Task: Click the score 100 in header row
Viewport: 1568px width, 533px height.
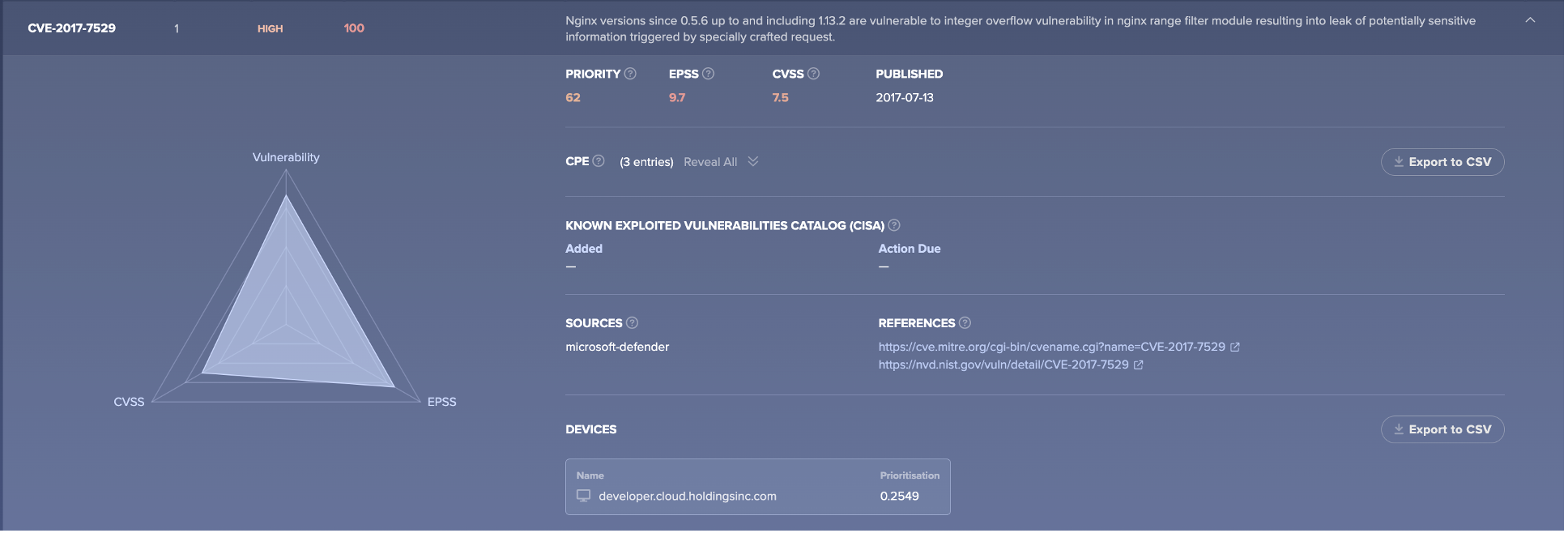Action: pyautogui.click(x=354, y=28)
